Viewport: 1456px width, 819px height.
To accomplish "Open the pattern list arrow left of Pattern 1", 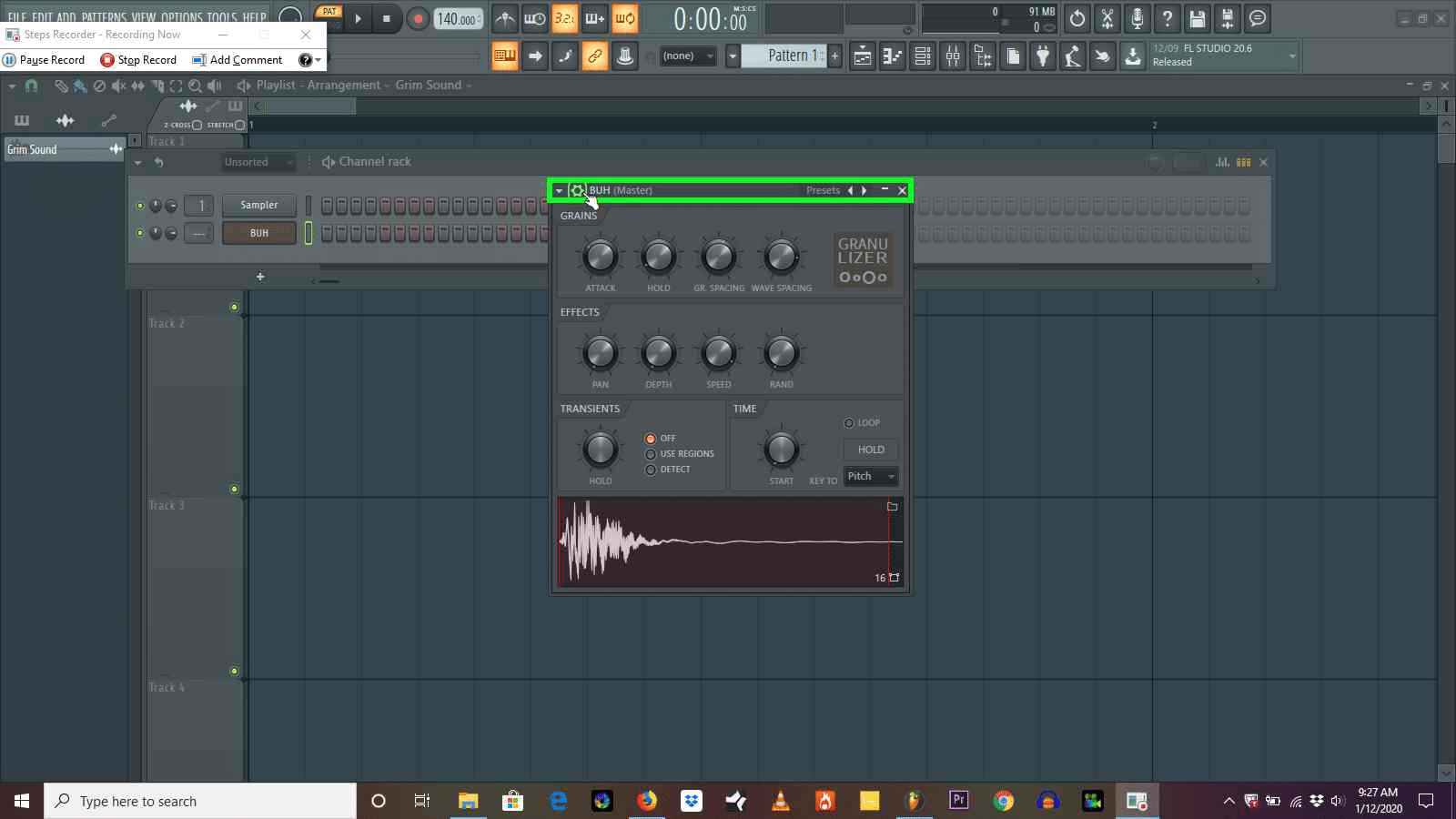I will (x=732, y=56).
